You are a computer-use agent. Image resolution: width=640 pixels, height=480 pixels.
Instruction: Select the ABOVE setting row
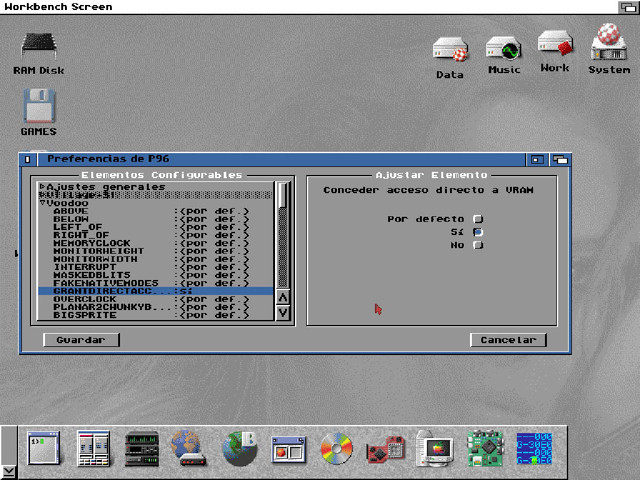tap(156, 211)
